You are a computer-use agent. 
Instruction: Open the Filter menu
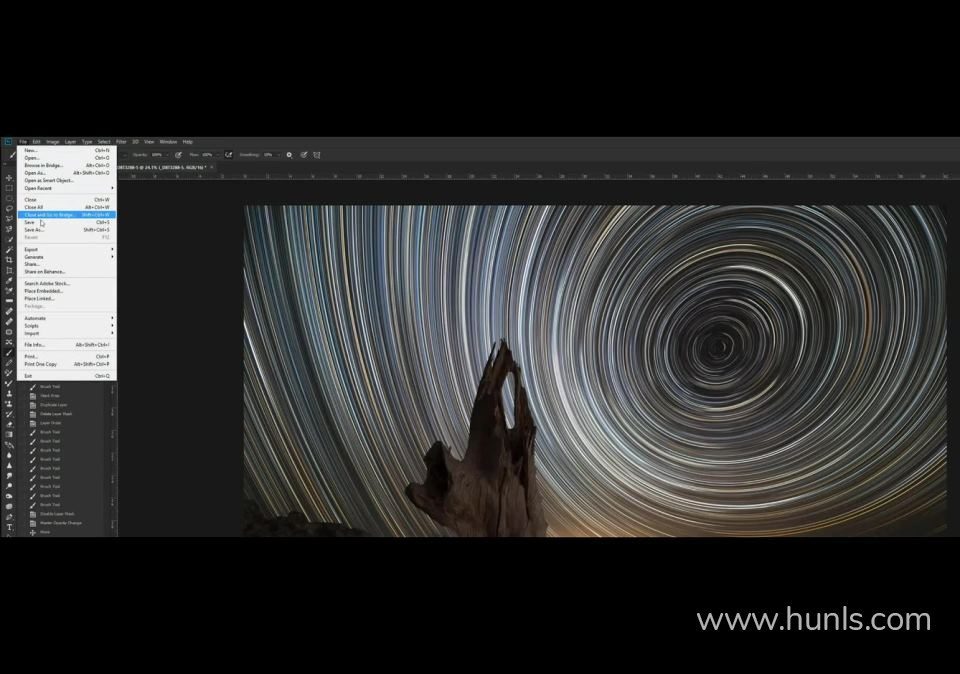pos(121,142)
